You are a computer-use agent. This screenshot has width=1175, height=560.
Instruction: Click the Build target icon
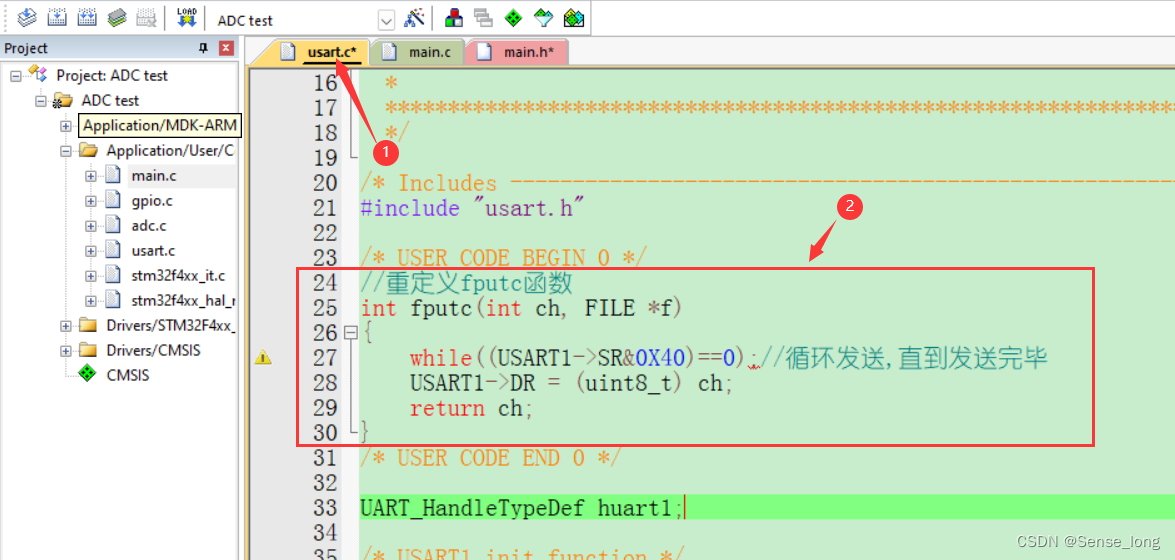(57, 17)
